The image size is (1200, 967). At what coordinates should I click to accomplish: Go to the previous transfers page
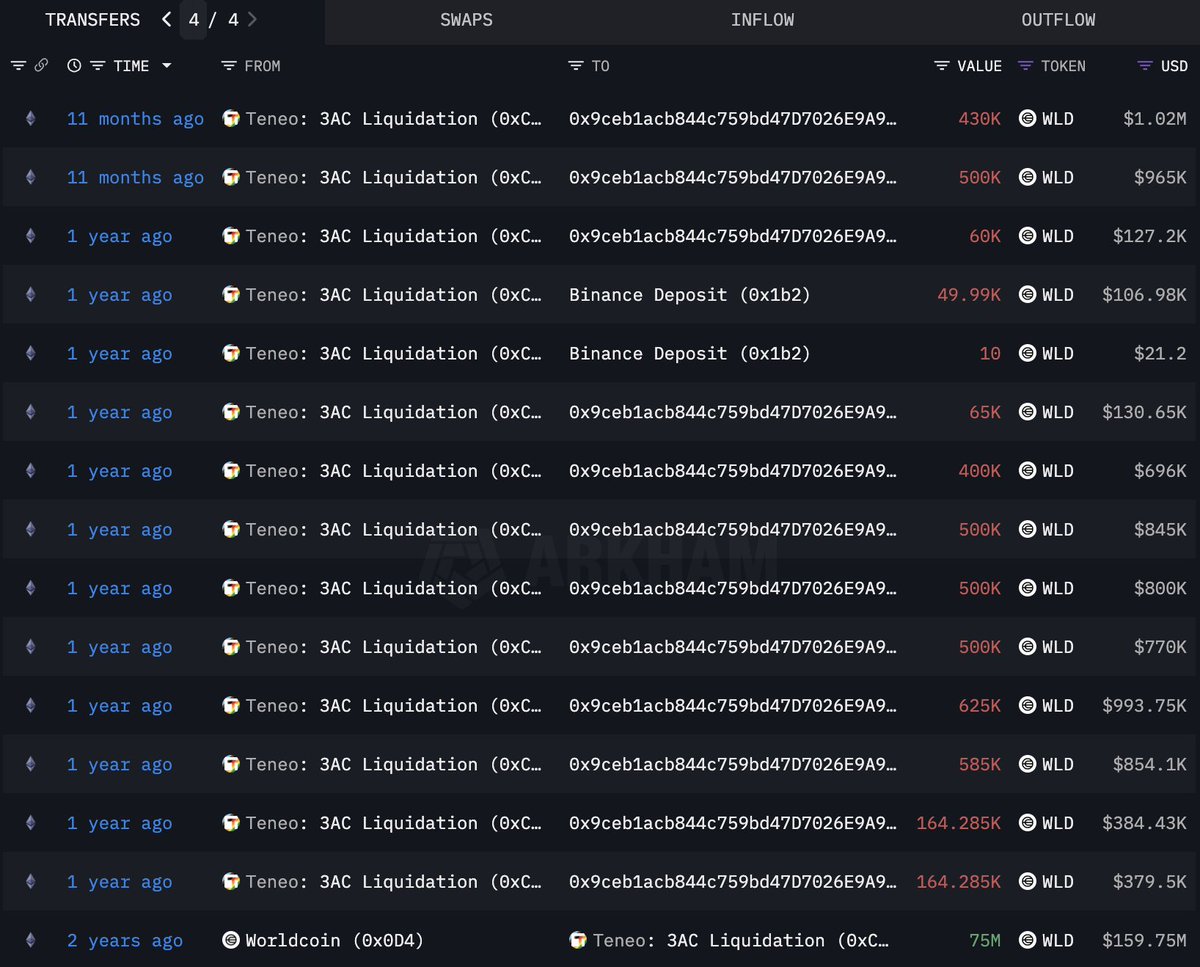click(166, 20)
